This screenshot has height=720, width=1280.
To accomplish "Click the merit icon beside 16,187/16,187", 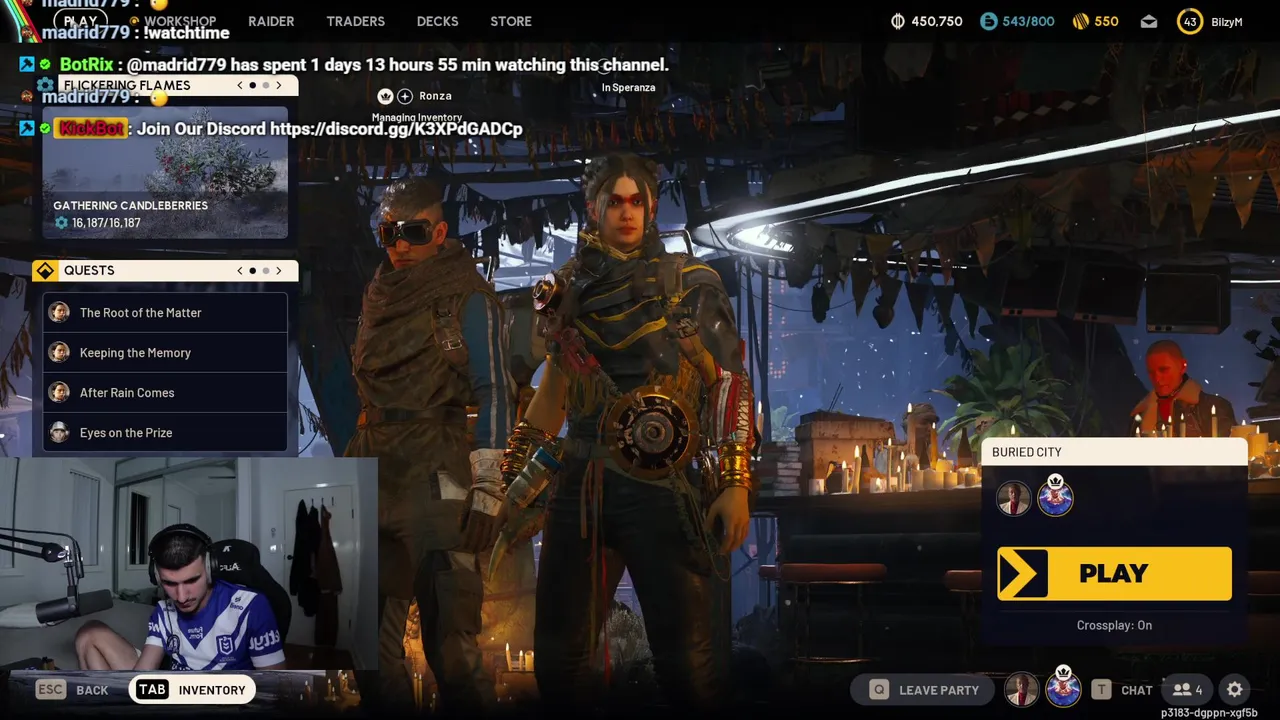I will pyautogui.click(x=61, y=223).
